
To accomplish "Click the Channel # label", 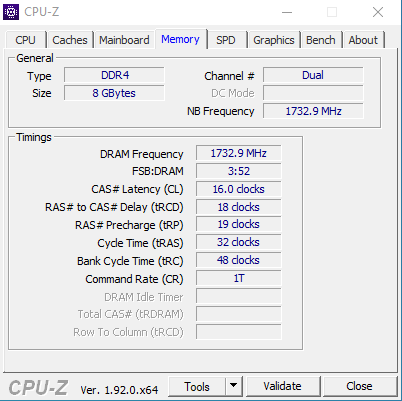I will 229,76.
